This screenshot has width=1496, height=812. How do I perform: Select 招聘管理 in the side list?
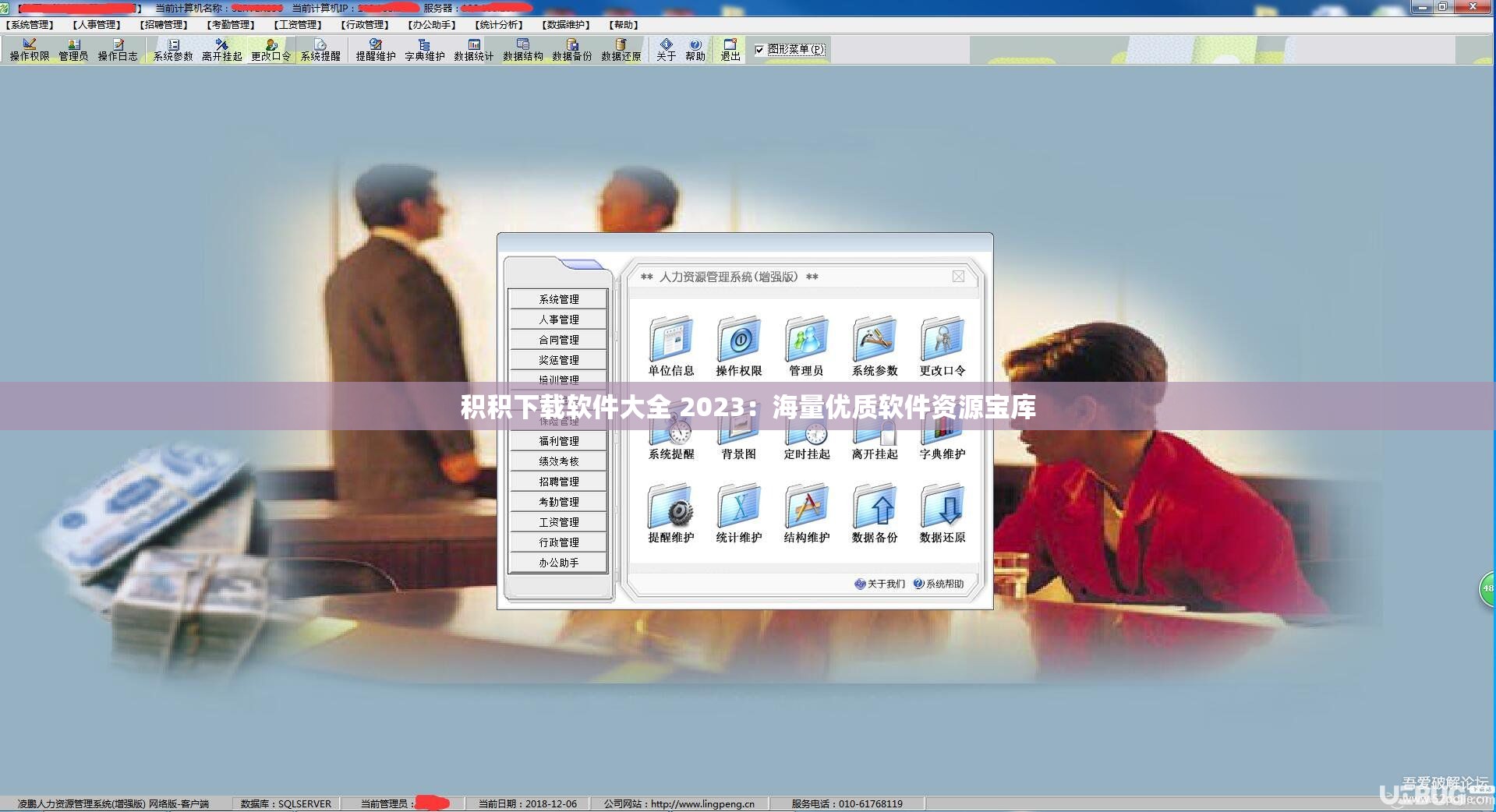coord(558,482)
